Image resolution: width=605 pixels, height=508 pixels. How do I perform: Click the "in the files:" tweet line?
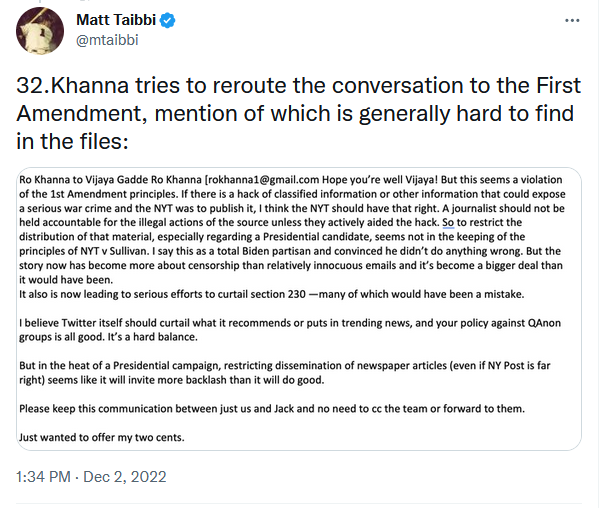(x=72, y=141)
